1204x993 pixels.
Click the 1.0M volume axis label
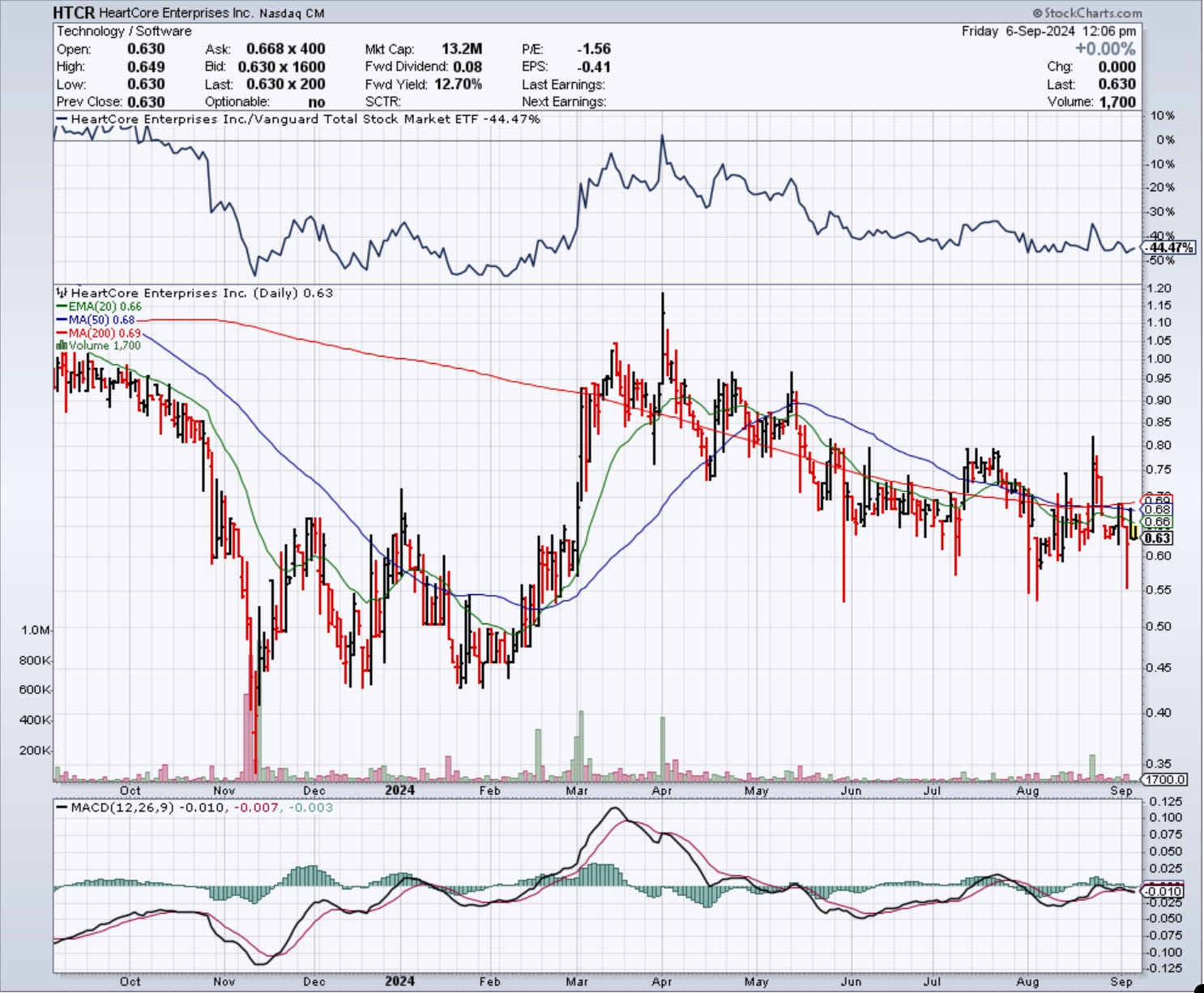coord(36,630)
